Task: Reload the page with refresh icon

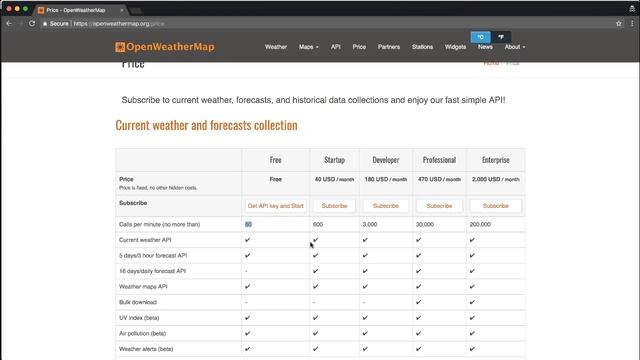Action: (x=32, y=24)
